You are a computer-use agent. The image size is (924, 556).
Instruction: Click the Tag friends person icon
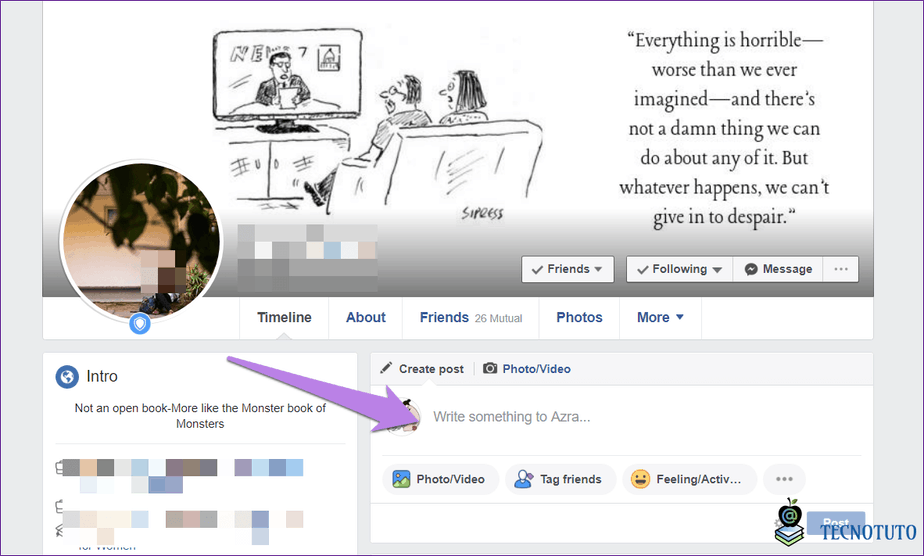tap(523, 479)
